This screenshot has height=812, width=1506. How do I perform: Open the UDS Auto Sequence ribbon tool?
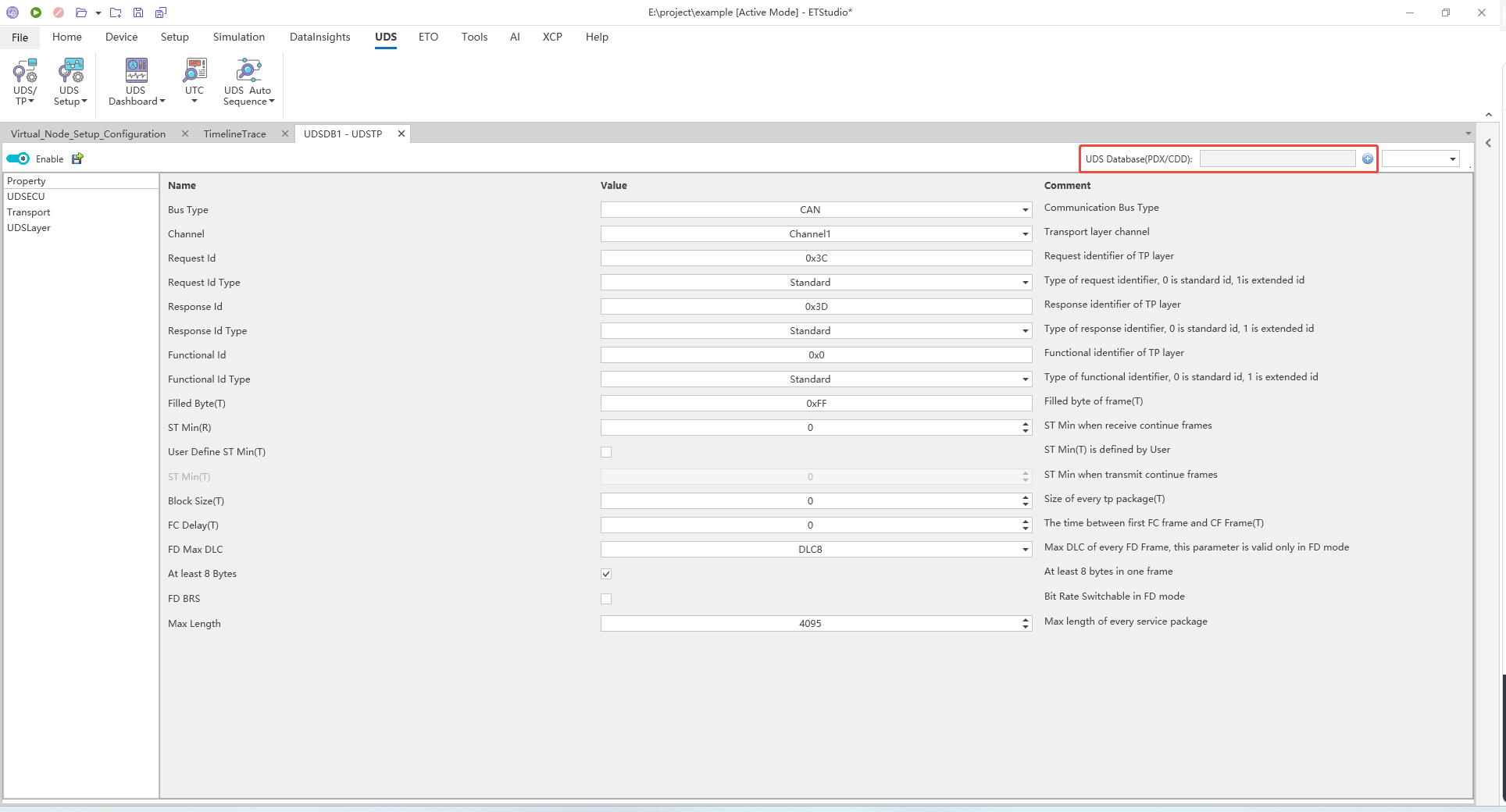click(x=248, y=82)
